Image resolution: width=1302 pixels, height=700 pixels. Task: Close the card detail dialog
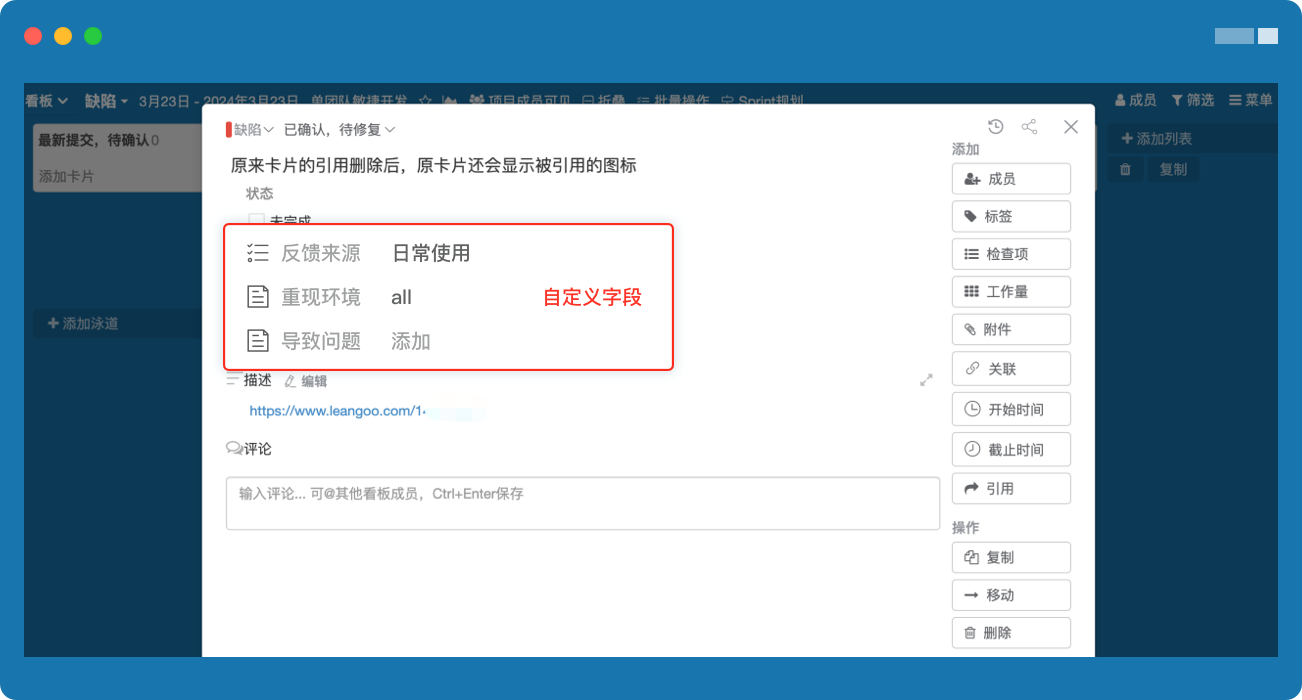coord(1071,127)
